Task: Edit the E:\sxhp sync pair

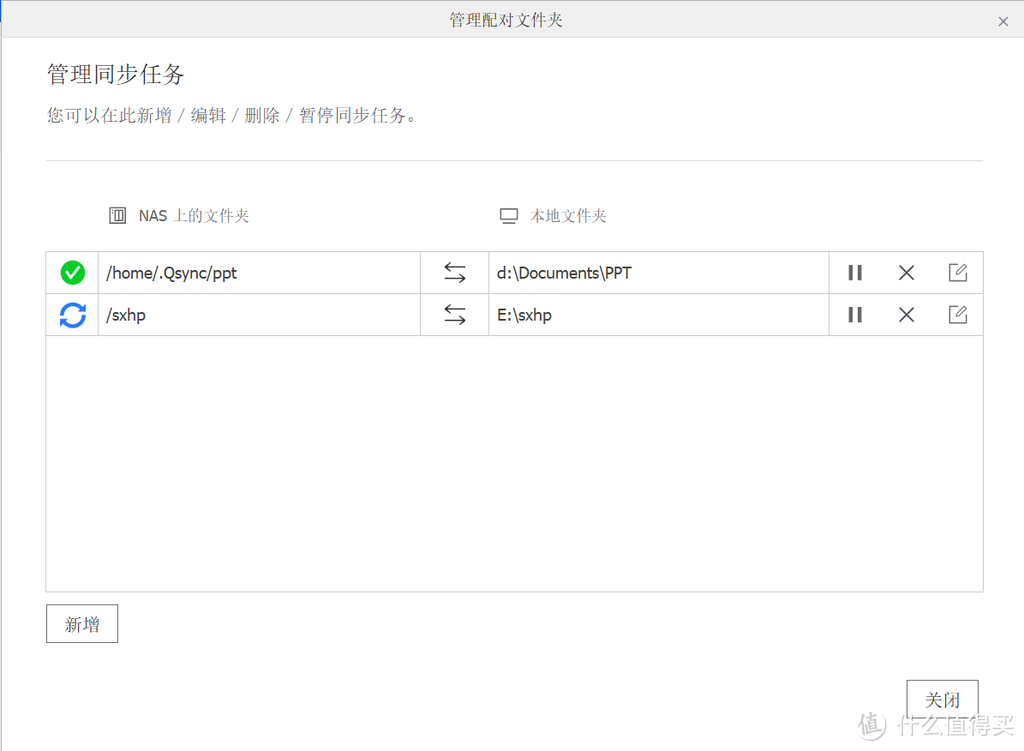Action: (957, 315)
